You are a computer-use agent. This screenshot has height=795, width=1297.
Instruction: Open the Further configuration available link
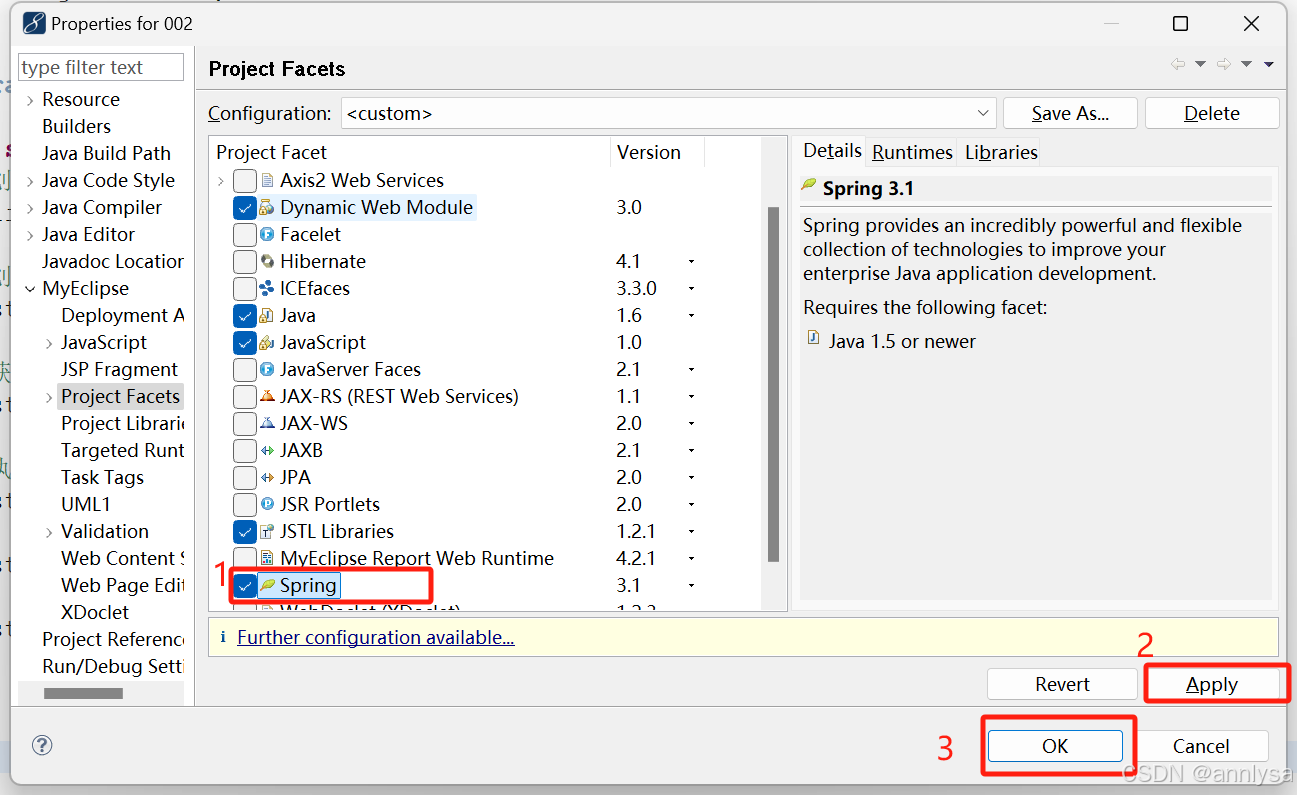[x=376, y=637]
